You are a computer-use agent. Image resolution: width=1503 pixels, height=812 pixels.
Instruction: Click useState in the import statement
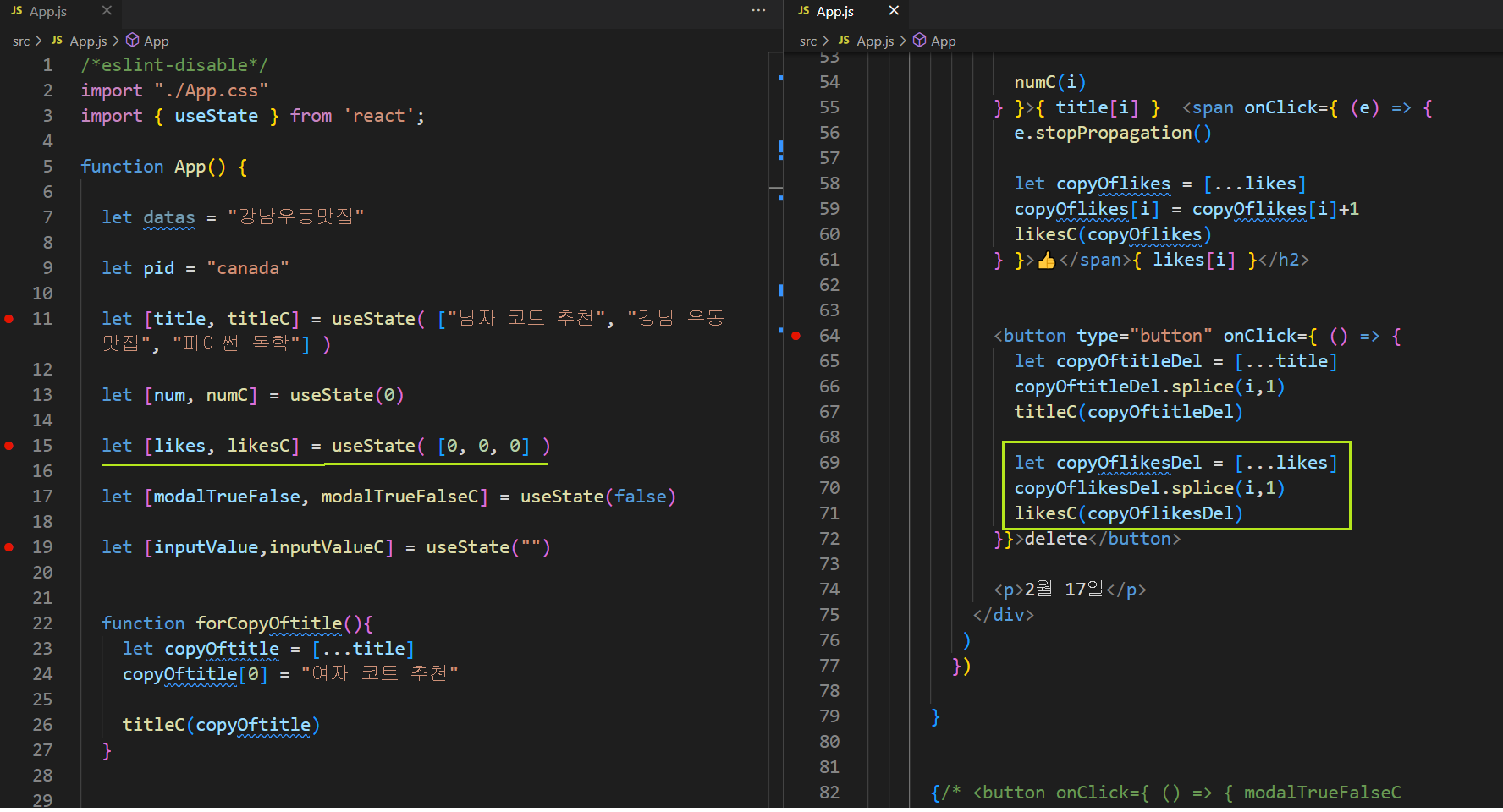point(217,116)
